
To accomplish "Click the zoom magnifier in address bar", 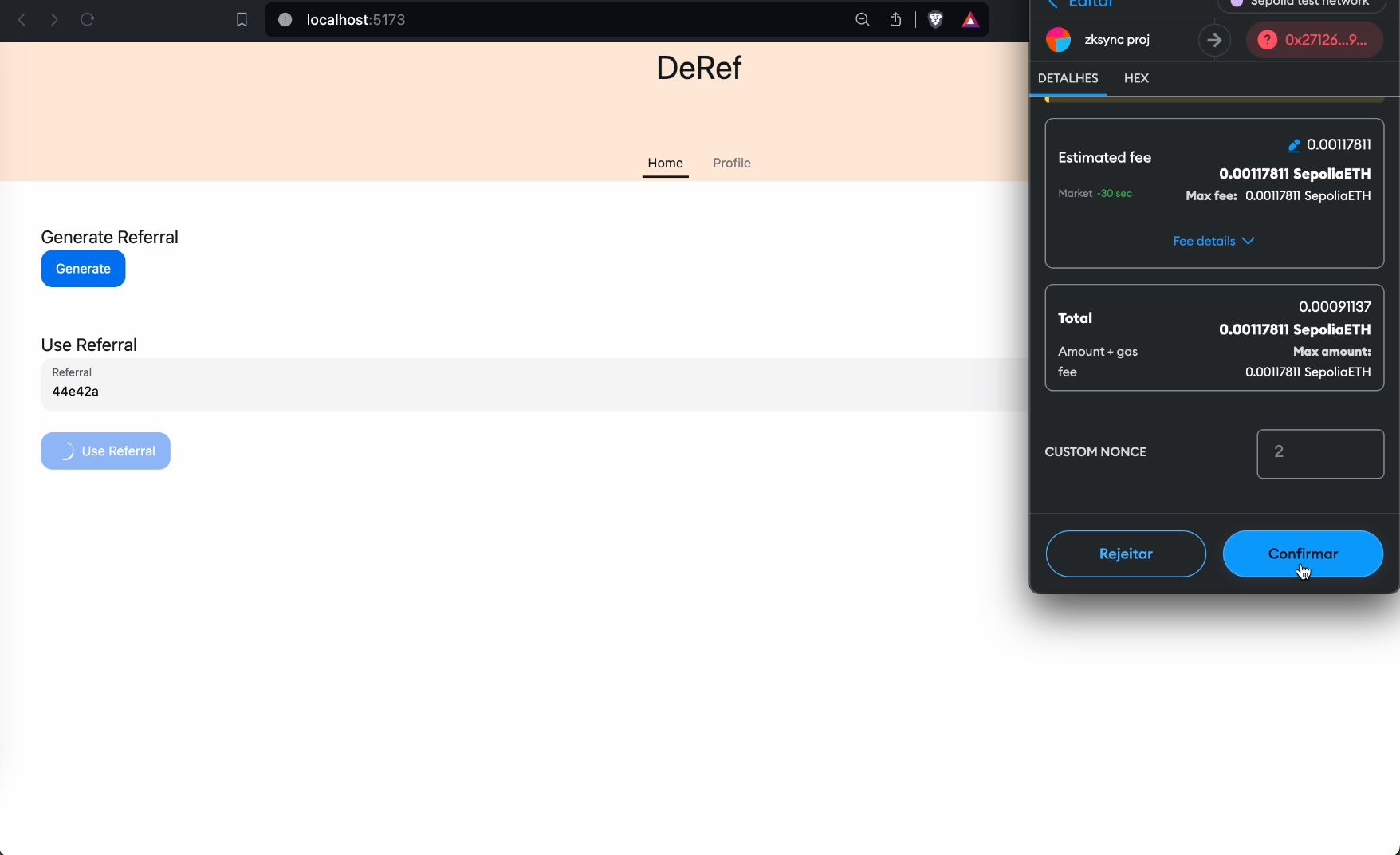I will coord(863,20).
